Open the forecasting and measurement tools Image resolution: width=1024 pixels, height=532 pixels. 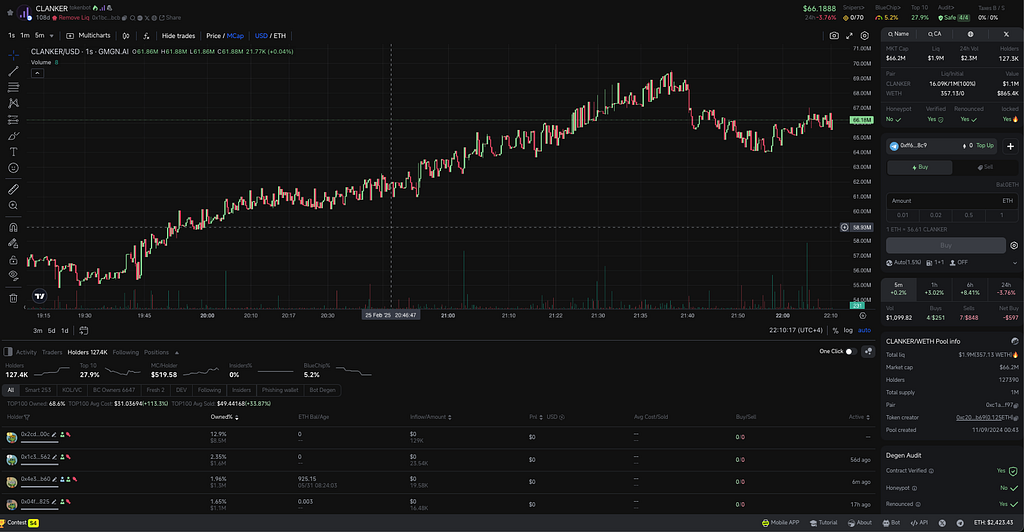13,120
